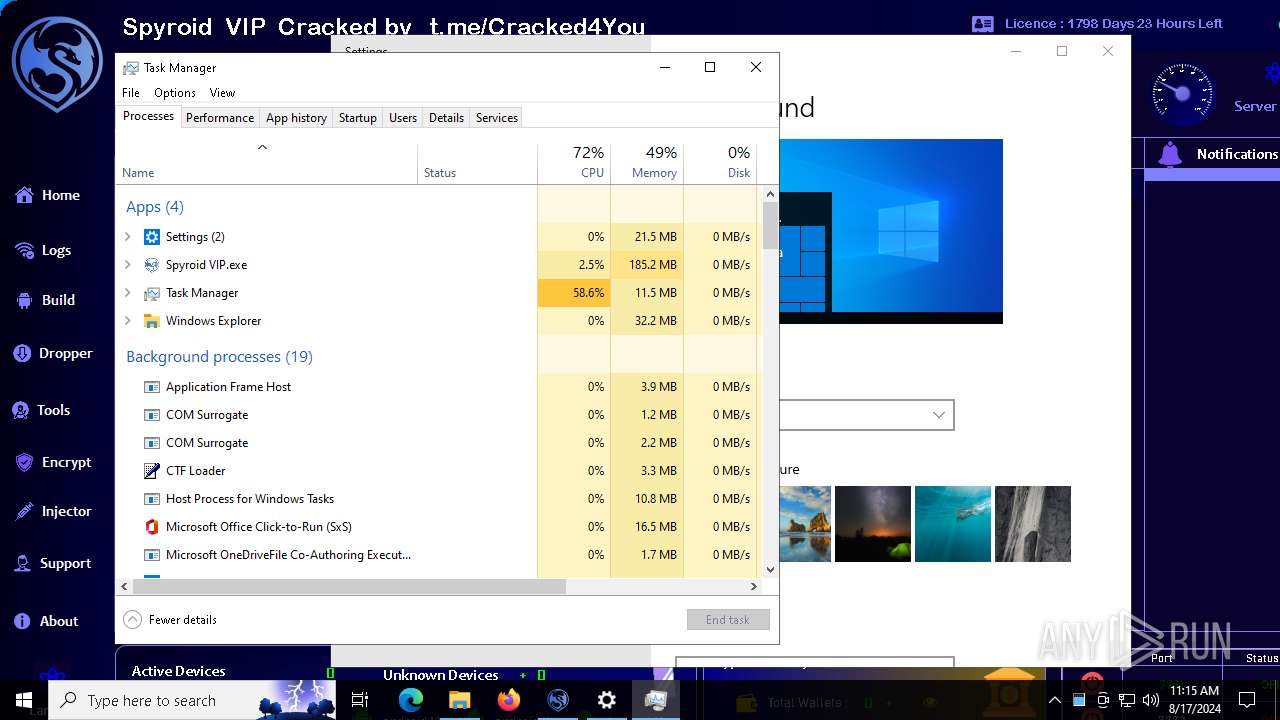Screen dimensions: 1280x720
Task: Click the network icon in system tray
Action: tap(1126, 700)
